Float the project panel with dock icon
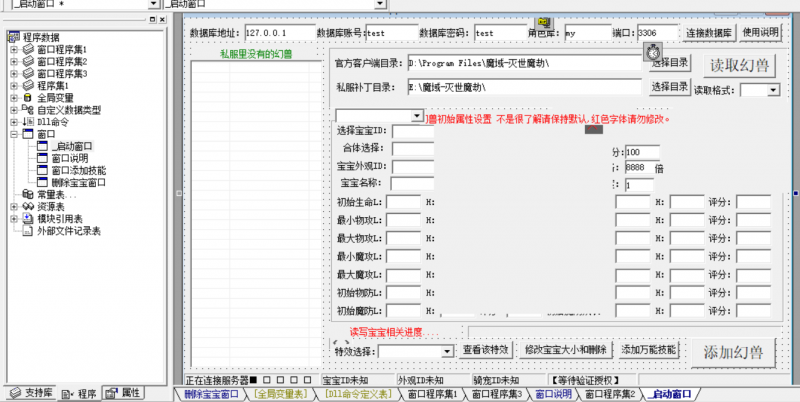The width and height of the screenshot is (800, 402). coord(153,19)
